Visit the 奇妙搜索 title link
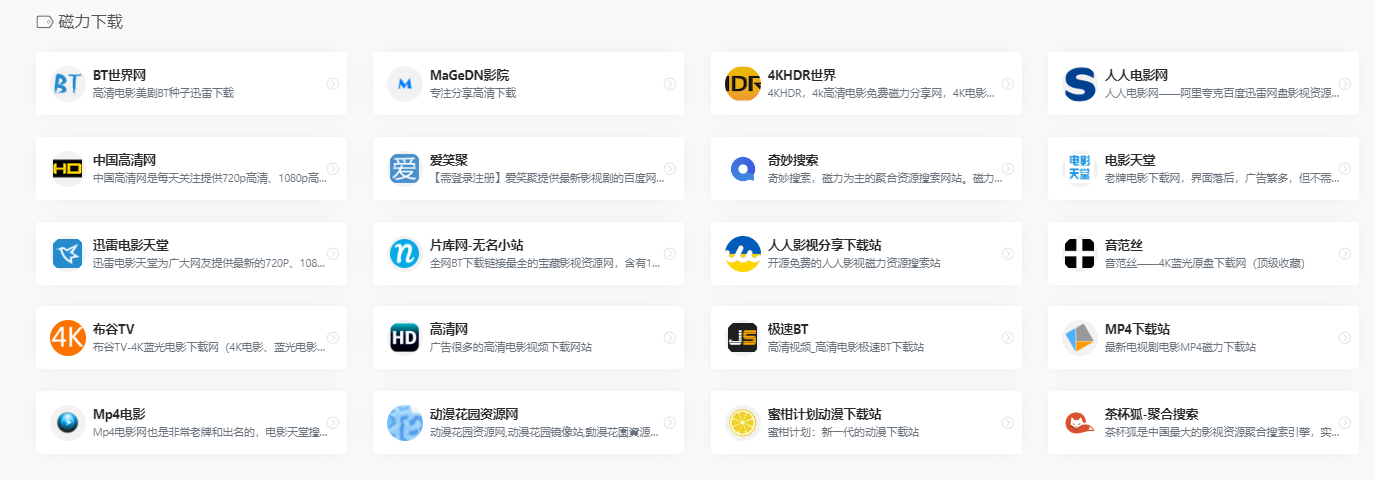This screenshot has height=480, width=1375. (x=793, y=160)
